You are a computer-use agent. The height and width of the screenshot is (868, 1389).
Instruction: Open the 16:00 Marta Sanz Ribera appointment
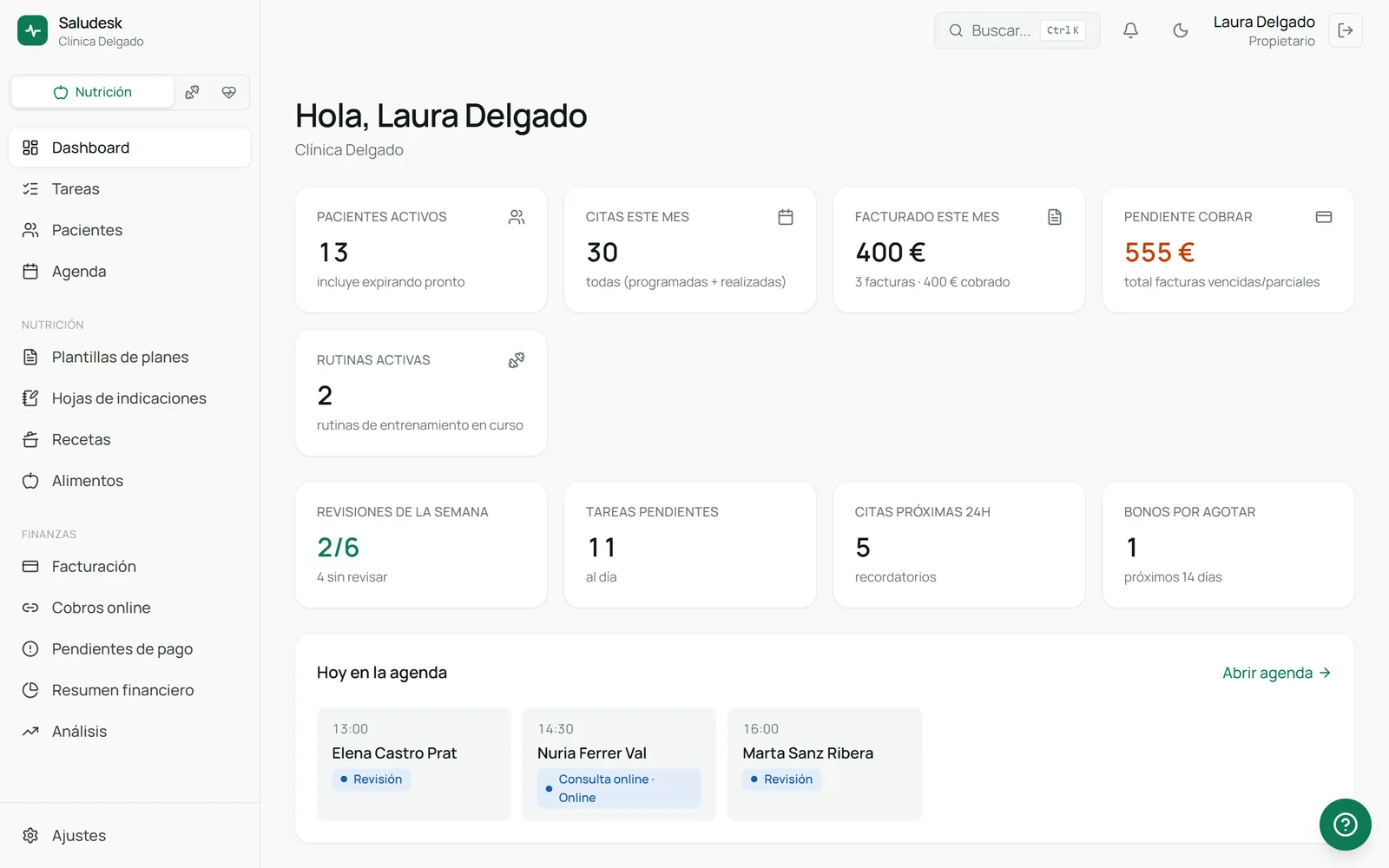pos(825,764)
